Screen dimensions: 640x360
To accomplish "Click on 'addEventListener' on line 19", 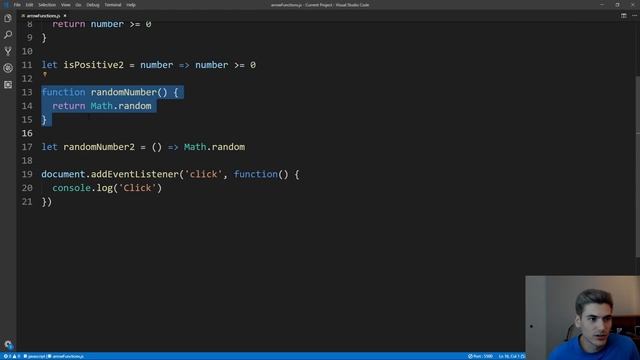I will [x=135, y=174].
